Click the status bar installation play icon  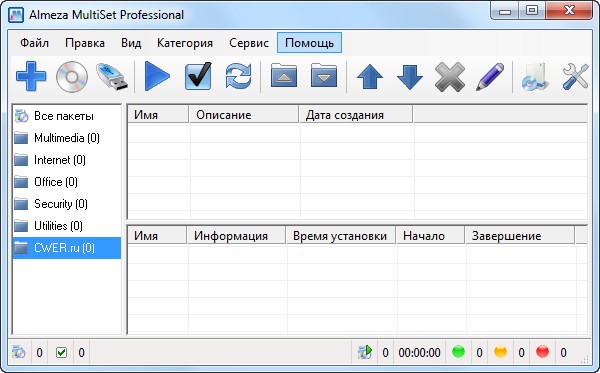365,352
